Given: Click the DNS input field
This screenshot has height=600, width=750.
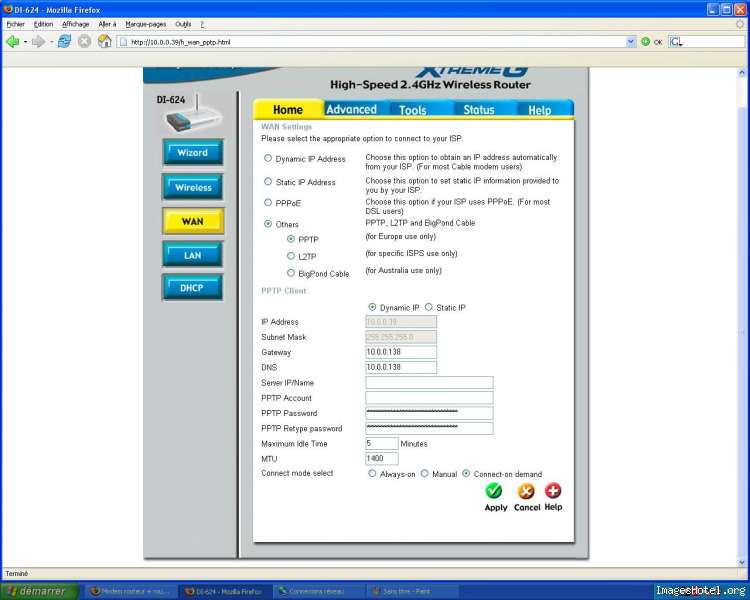Looking at the screenshot, I should (x=401, y=367).
